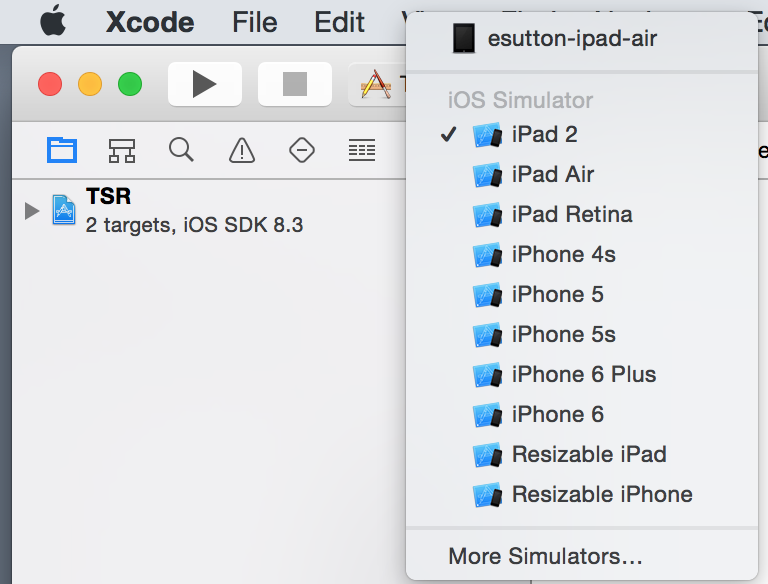Select iPad Air simulator
This screenshot has width=768, height=584.
pyautogui.click(x=582, y=175)
